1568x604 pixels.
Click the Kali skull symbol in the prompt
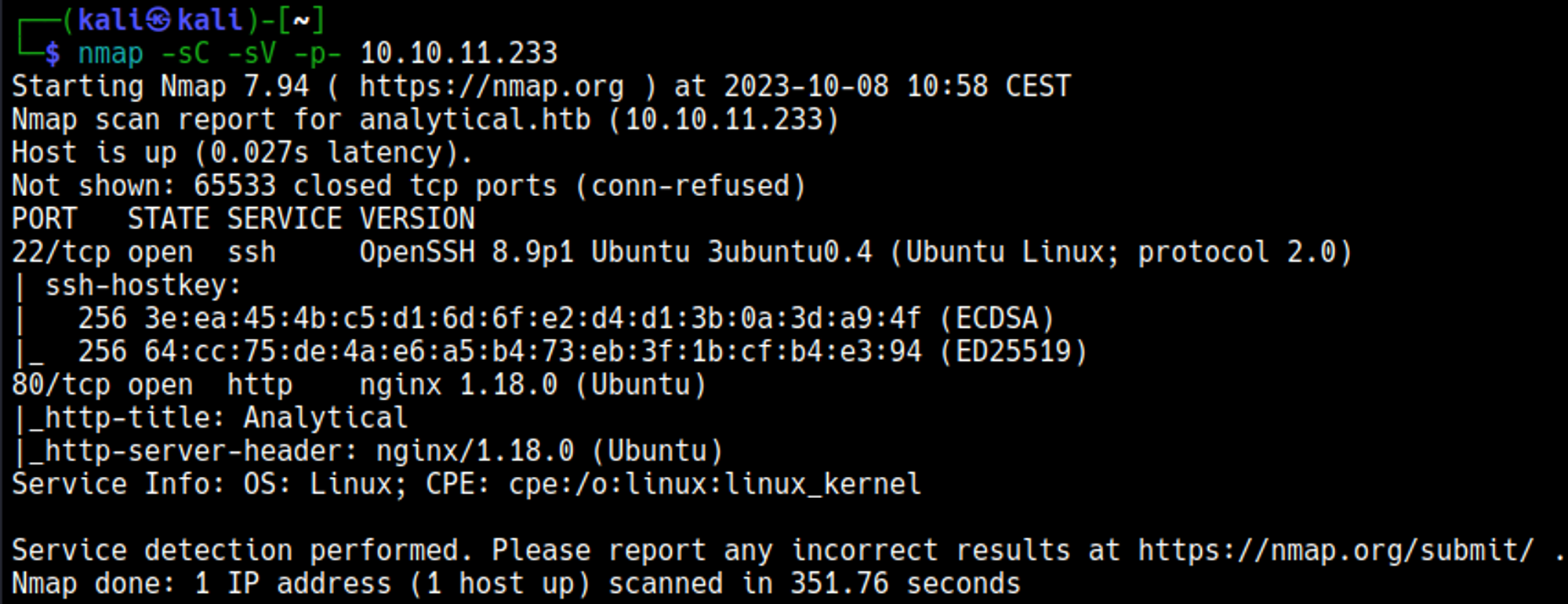click(x=158, y=20)
